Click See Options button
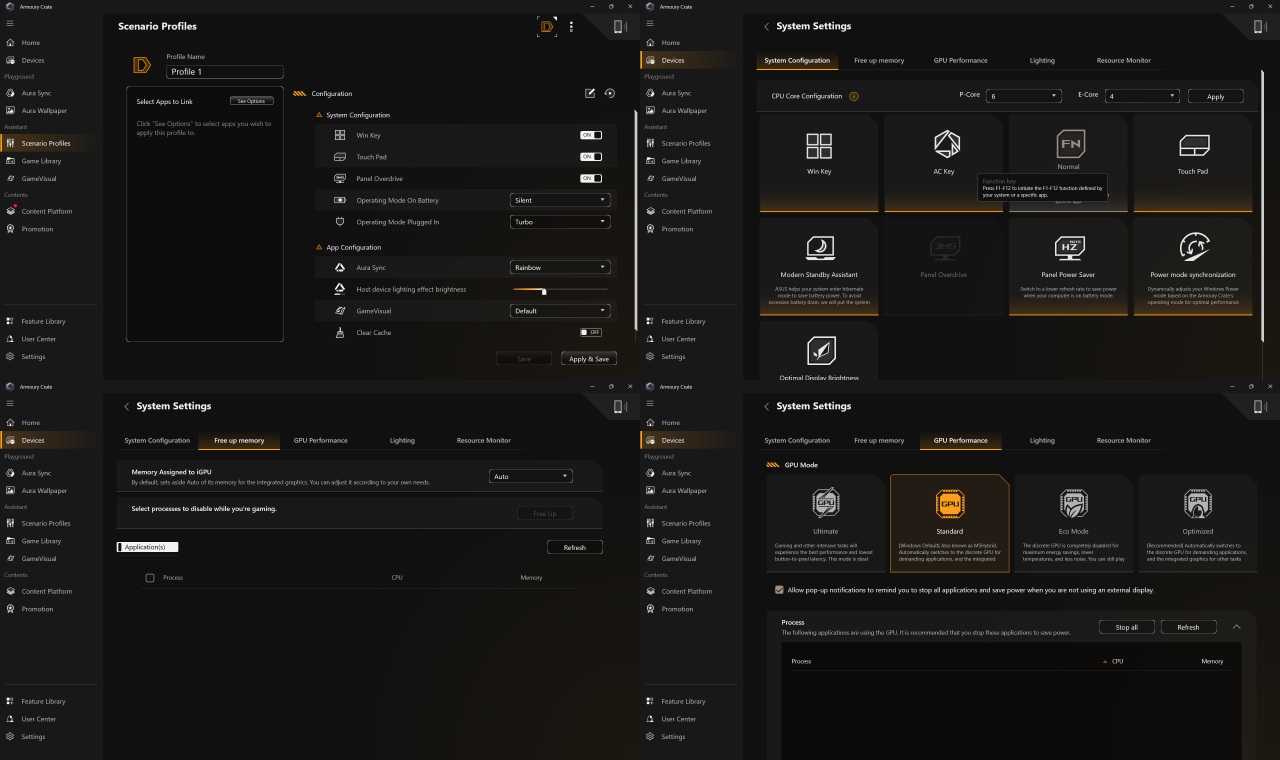 click(x=251, y=101)
